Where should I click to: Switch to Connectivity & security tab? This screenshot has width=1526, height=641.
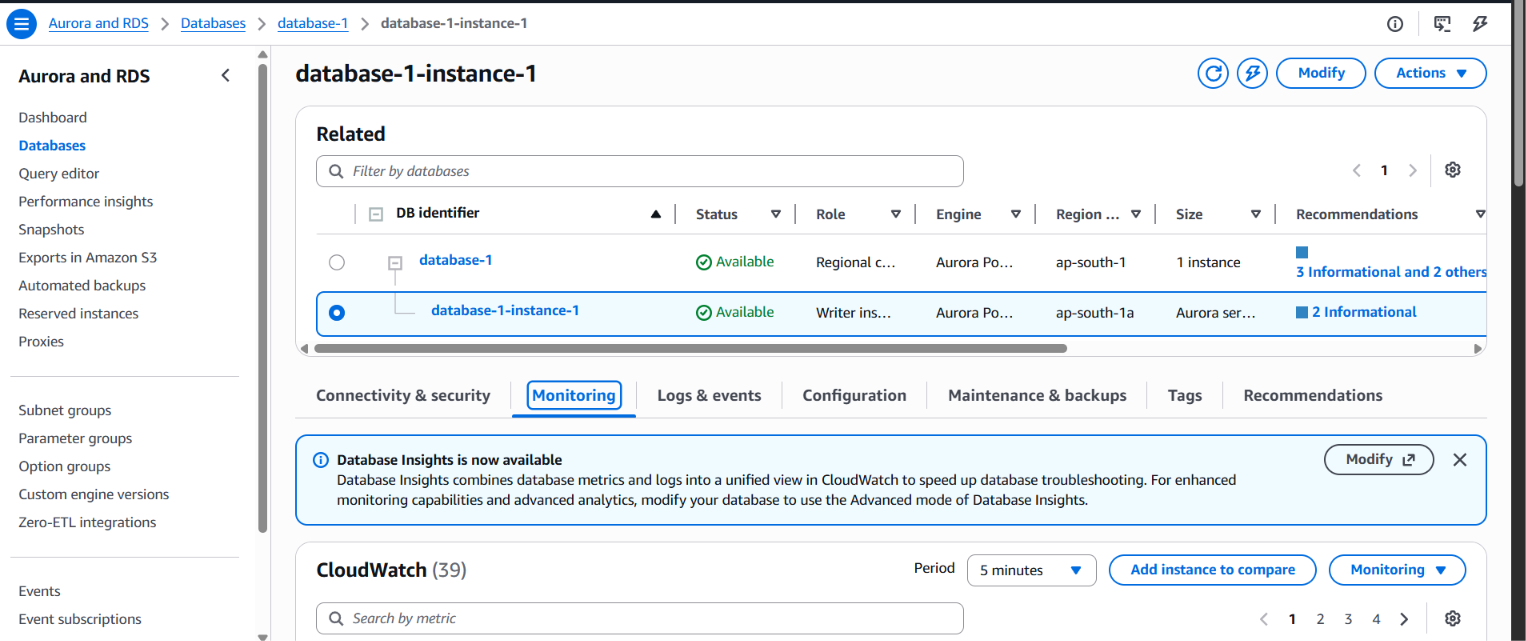[x=403, y=395]
